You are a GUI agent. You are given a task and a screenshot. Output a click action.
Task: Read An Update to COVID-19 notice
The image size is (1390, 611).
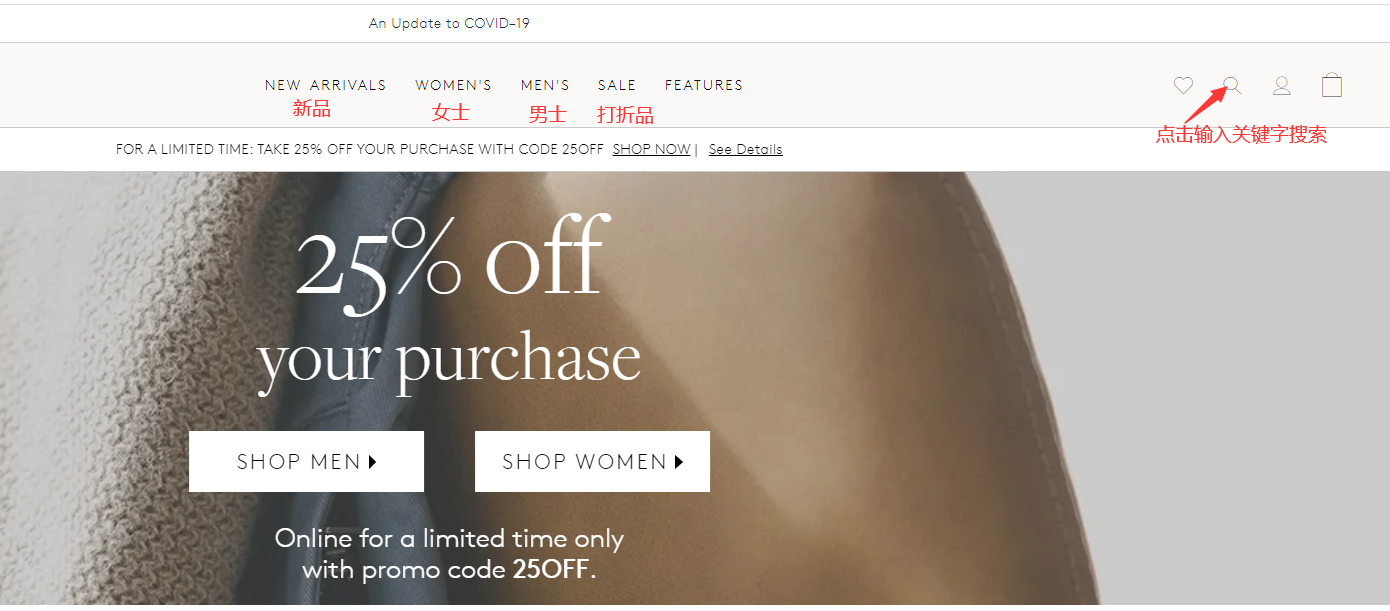pyautogui.click(x=449, y=23)
